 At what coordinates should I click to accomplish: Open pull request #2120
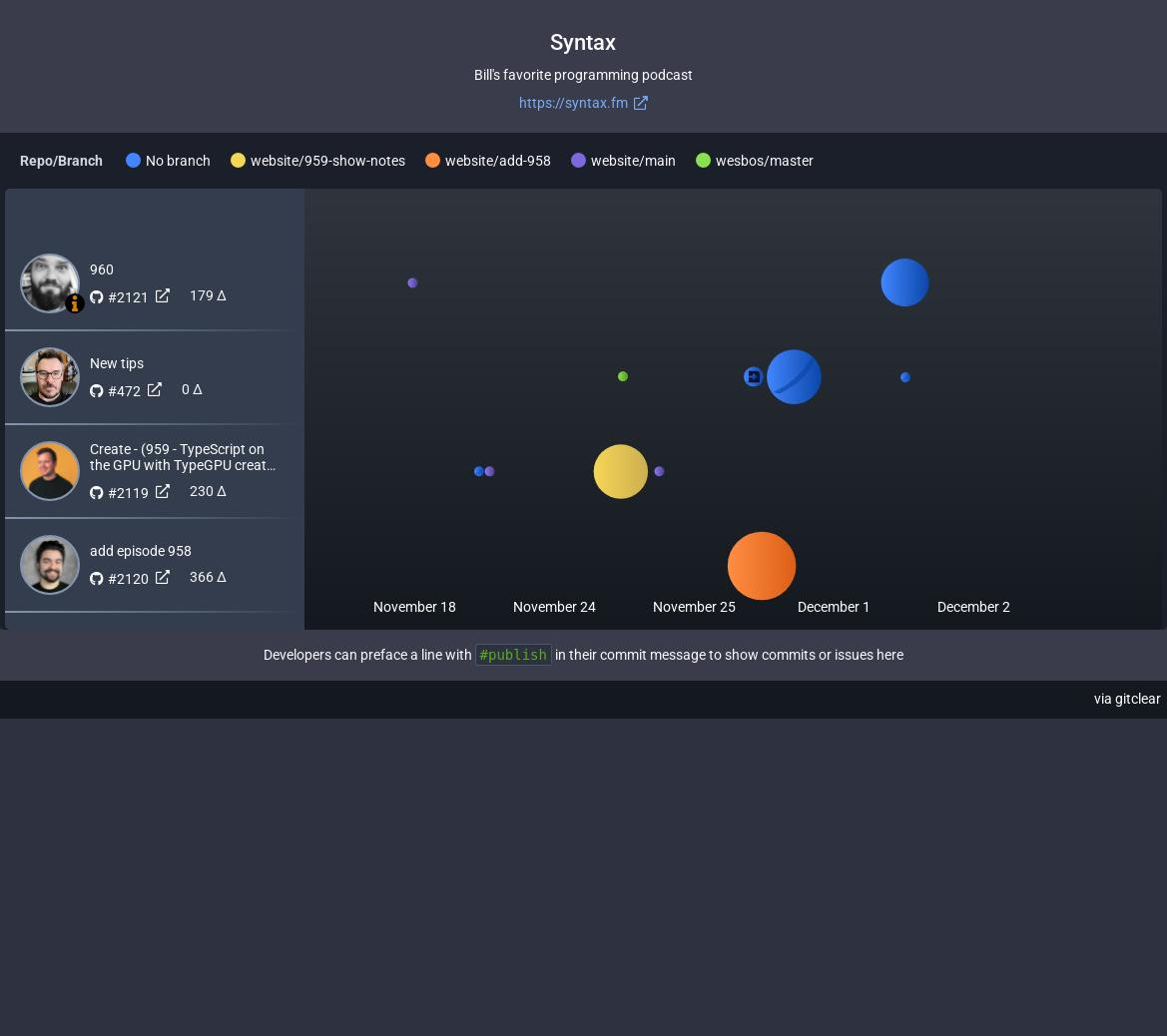(128, 579)
